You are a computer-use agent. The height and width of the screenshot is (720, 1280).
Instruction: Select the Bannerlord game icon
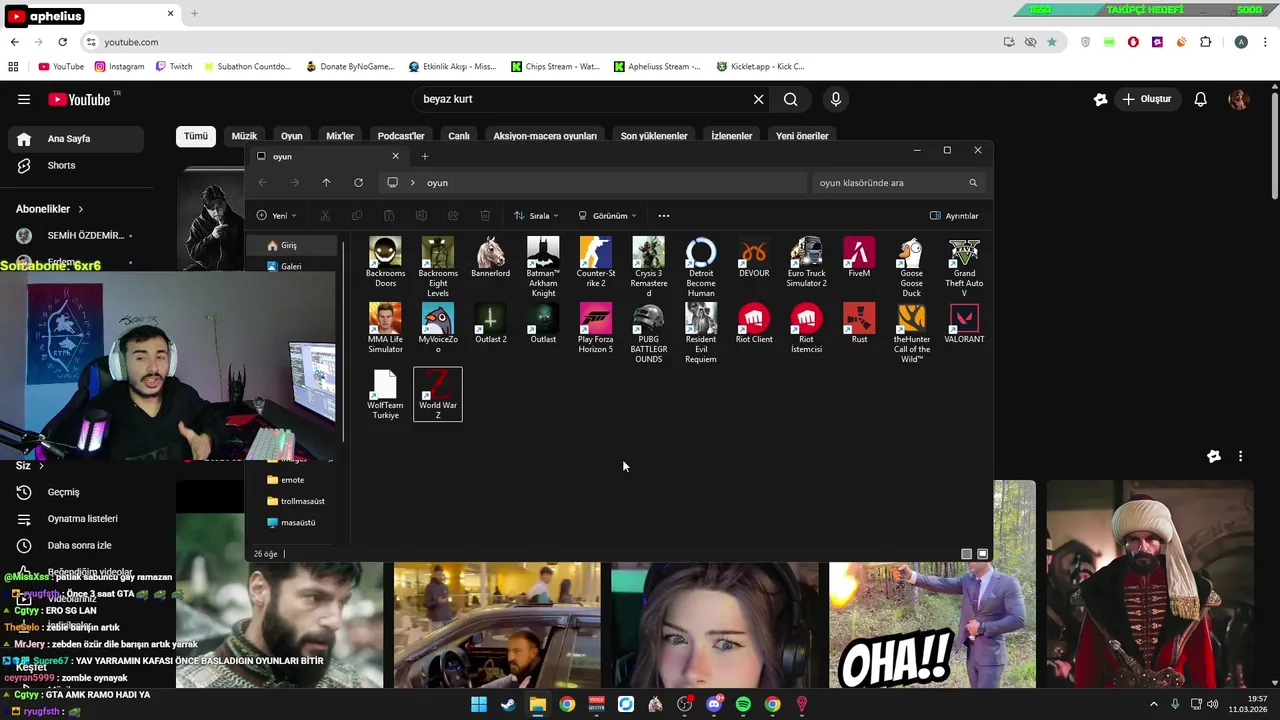coord(490,258)
